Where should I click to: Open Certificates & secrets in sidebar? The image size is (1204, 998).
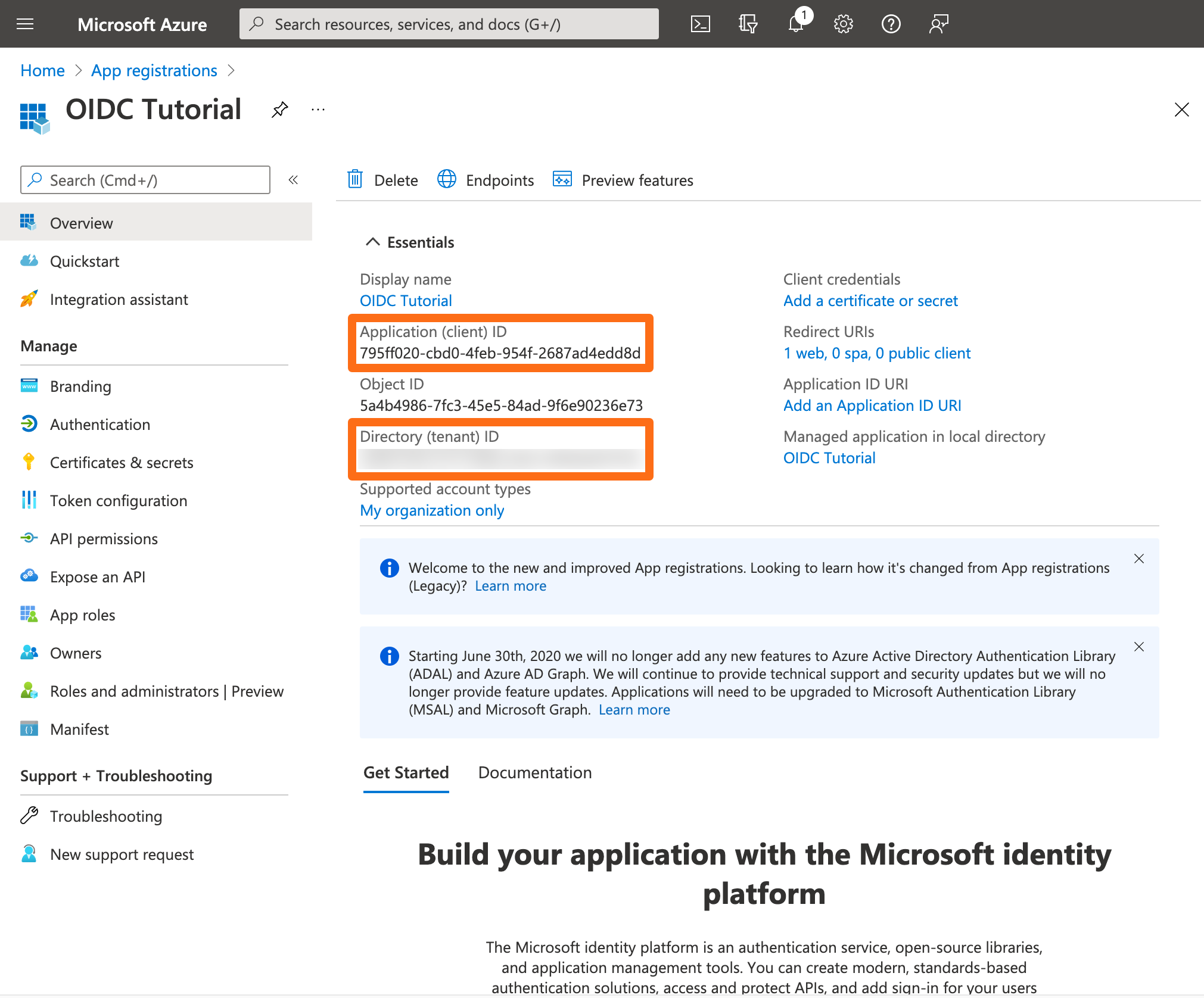pyautogui.click(x=121, y=463)
